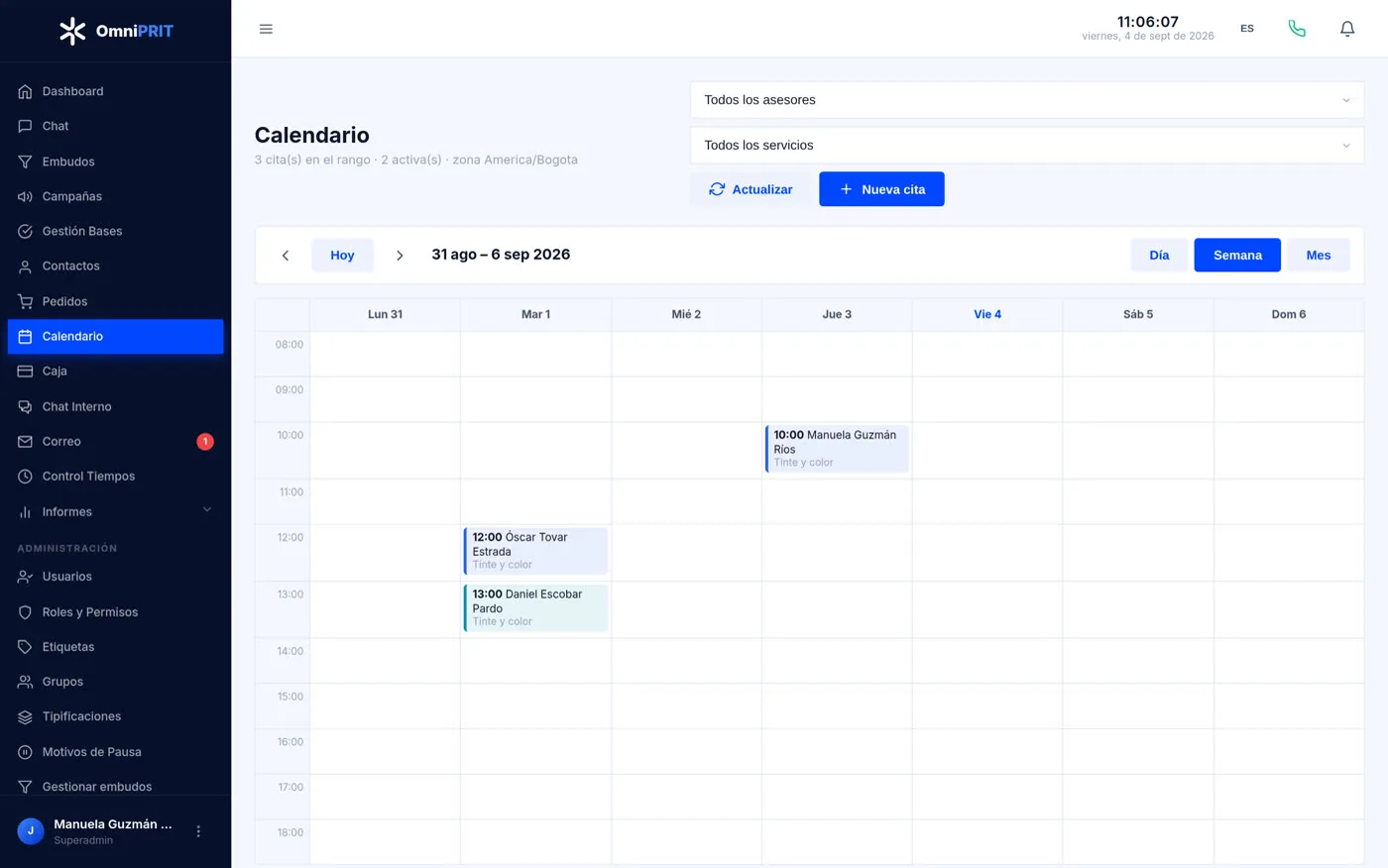The image size is (1388, 868).
Task: Click the Nueva cita button
Action: (881, 189)
